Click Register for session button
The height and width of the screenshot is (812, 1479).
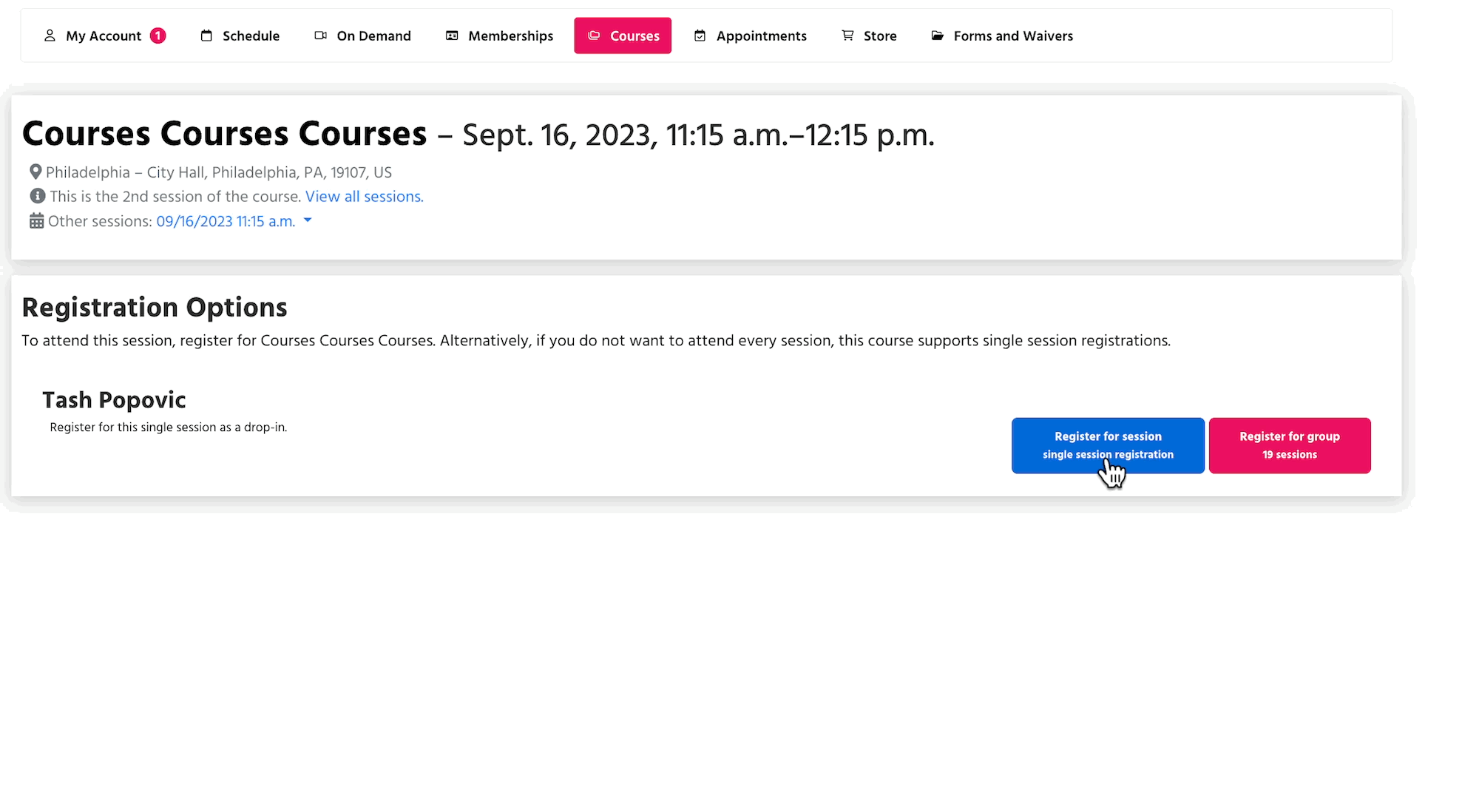(x=1108, y=445)
